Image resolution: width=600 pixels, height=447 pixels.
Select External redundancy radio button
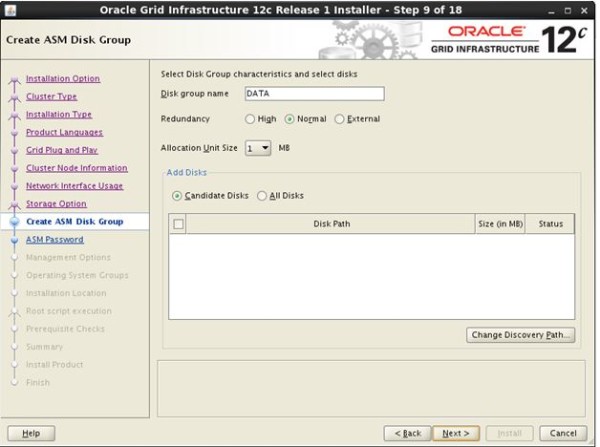pyautogui.click(x=339, y=119)
